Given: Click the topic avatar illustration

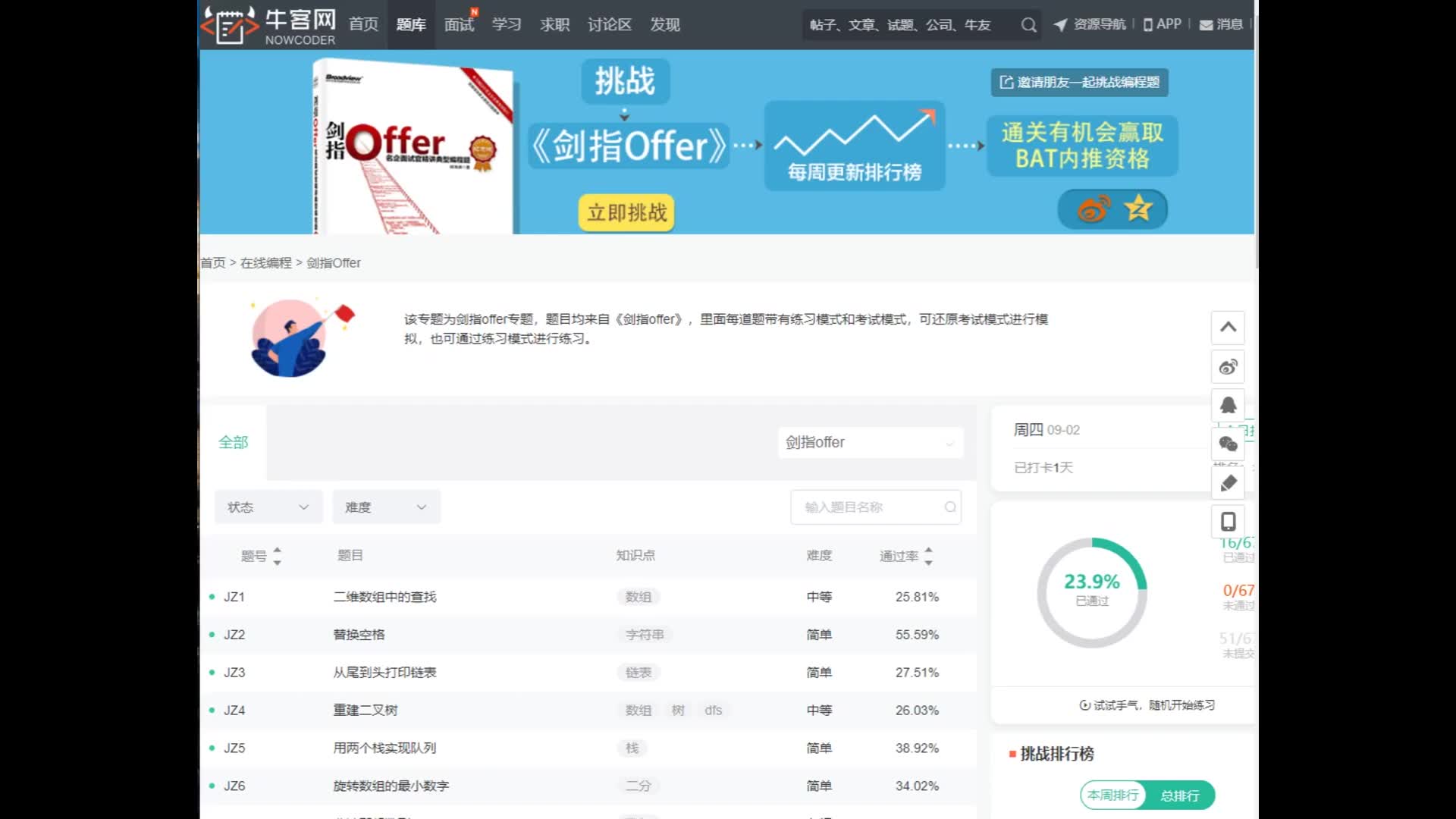Looking at the screenshot, I should (x=301, y=338).
